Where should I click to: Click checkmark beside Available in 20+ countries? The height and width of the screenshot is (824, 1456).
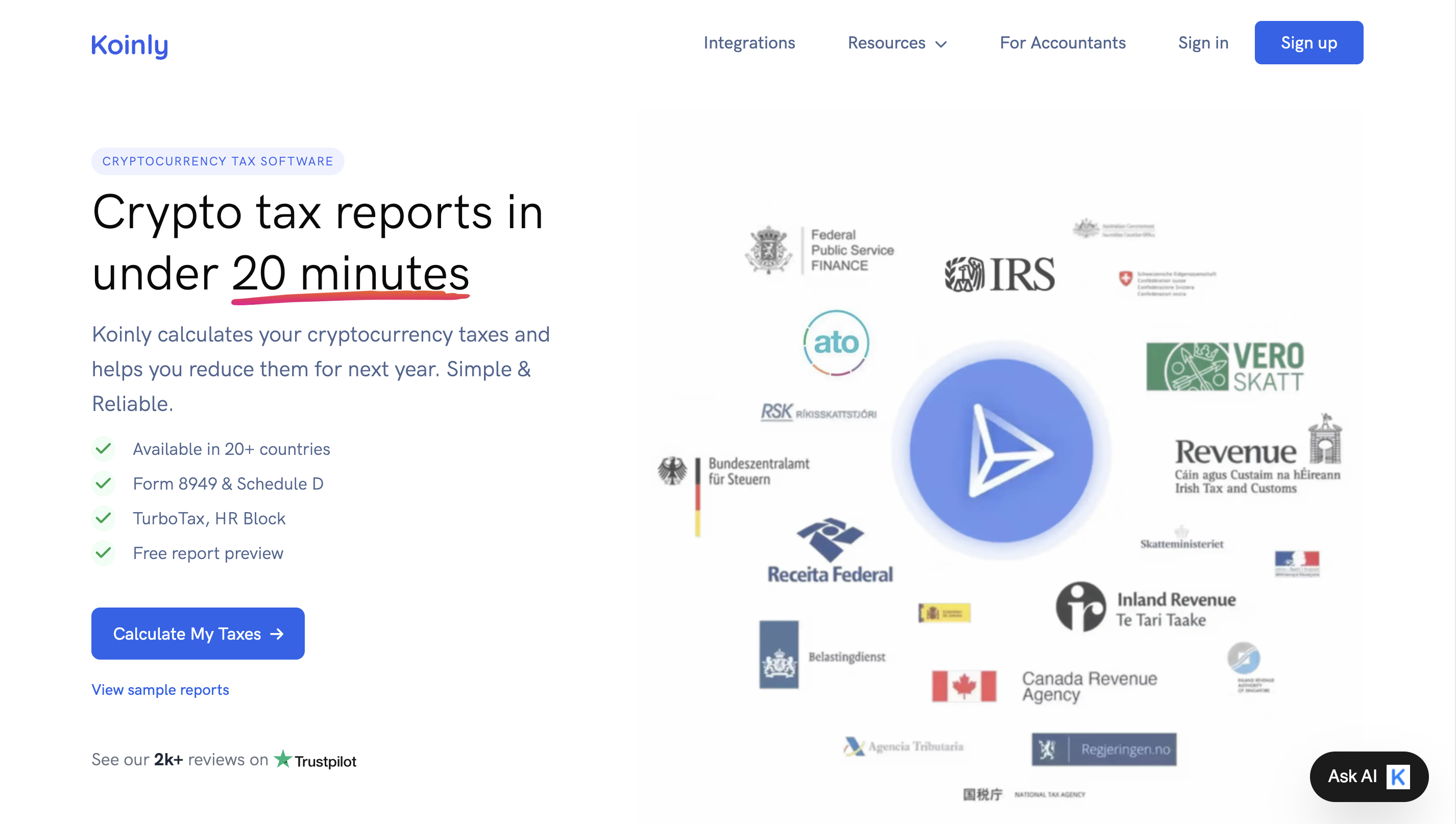click(x=104, y=449)
